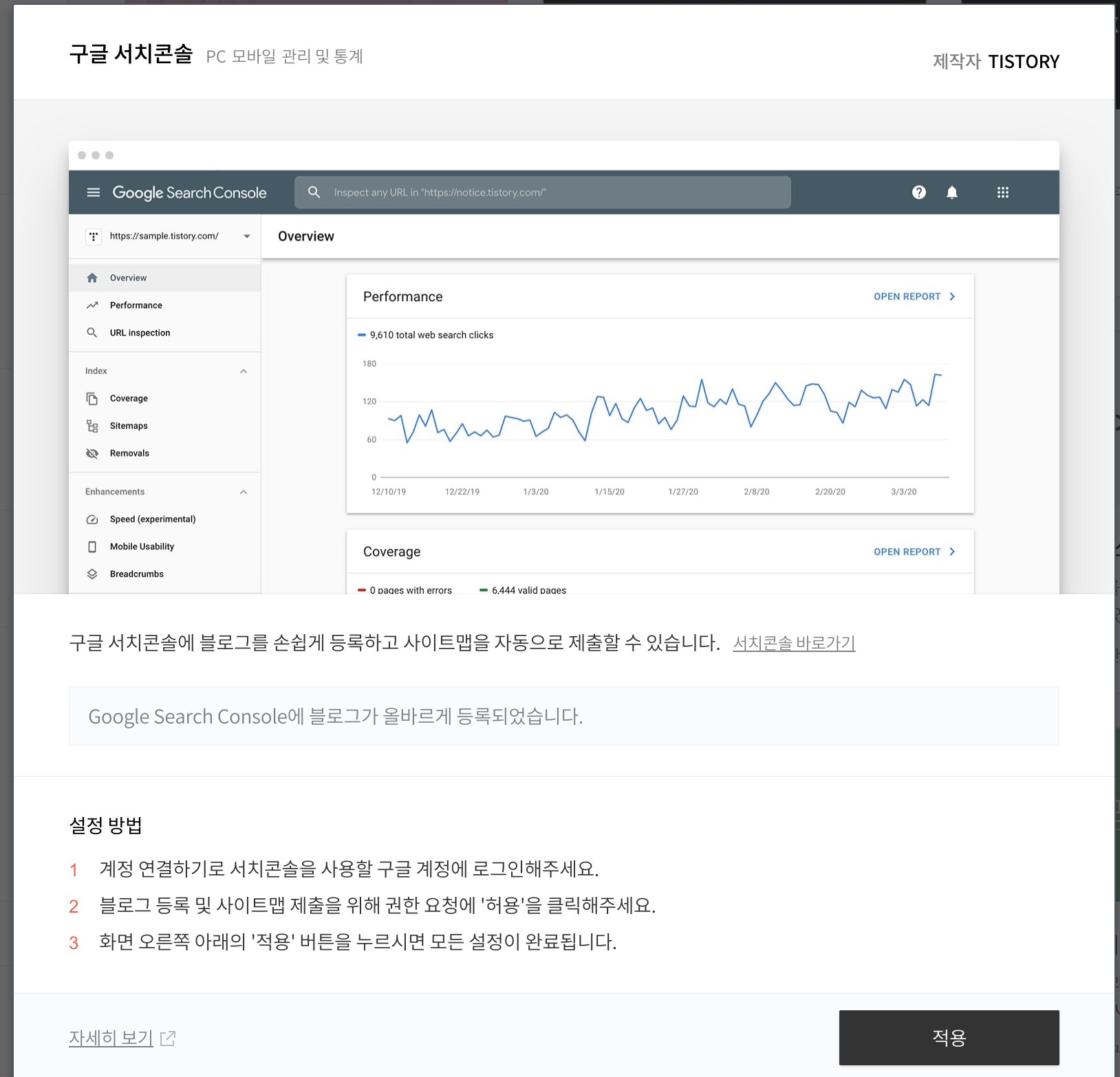Click the search magnifier icon in URL bar

tap(314, 193)
